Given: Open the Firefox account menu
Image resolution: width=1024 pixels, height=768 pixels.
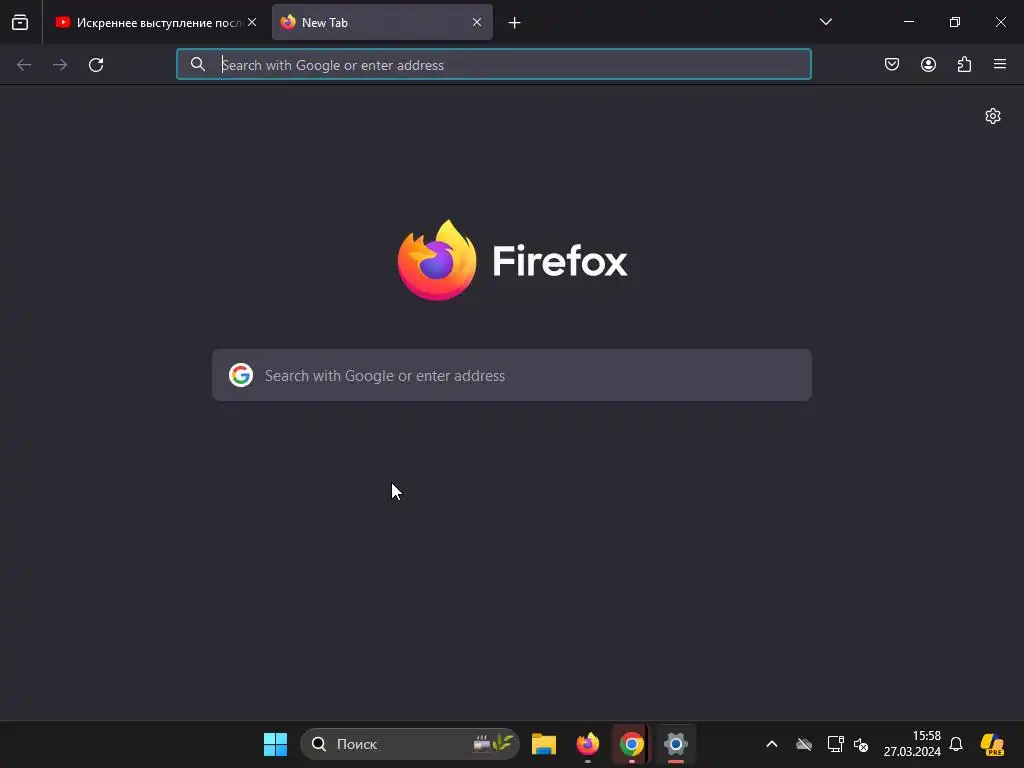Looking at the screenshot, I should click(928, 64).
